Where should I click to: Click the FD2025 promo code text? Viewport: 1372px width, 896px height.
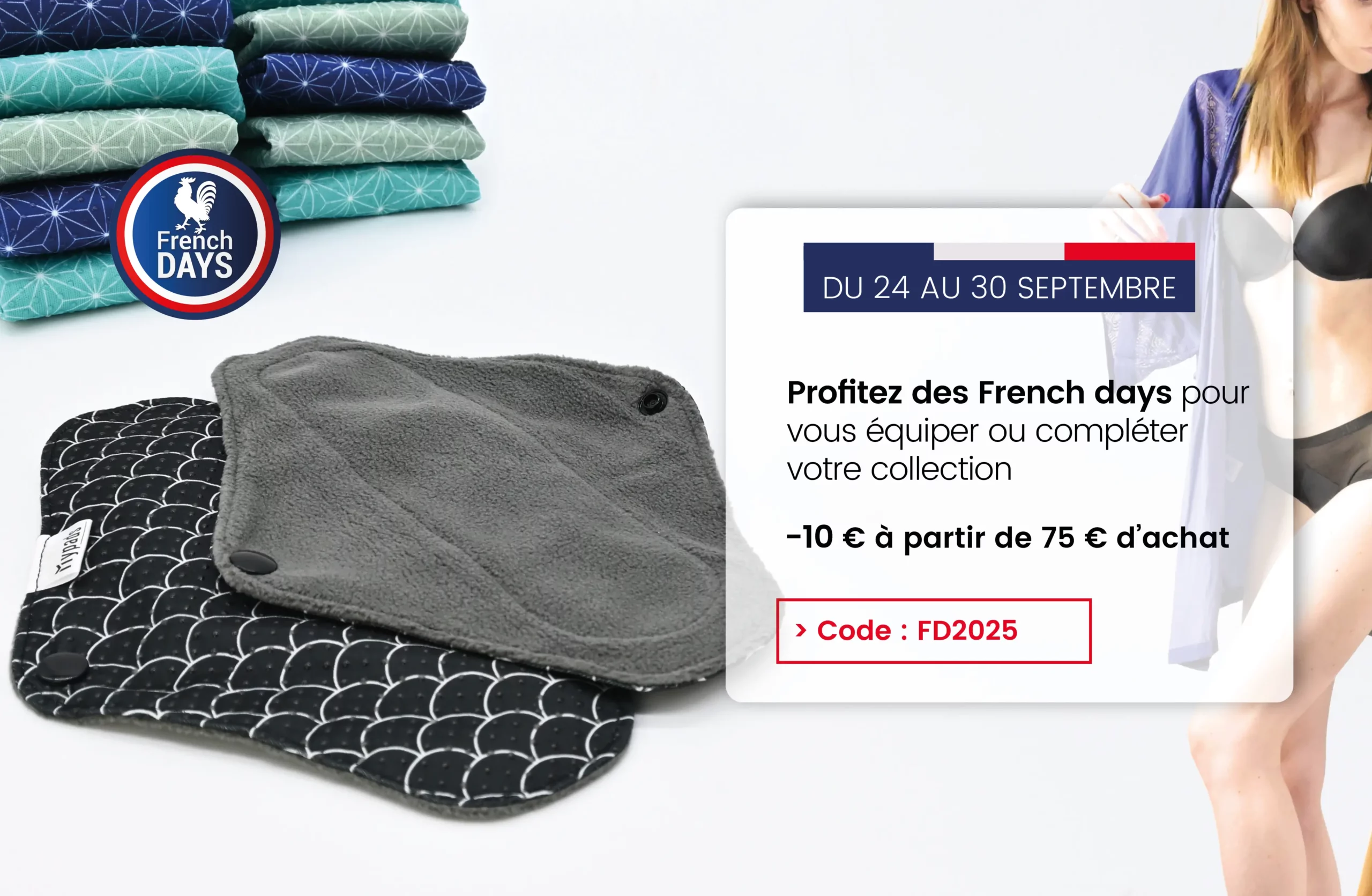[x=967, y=630]
